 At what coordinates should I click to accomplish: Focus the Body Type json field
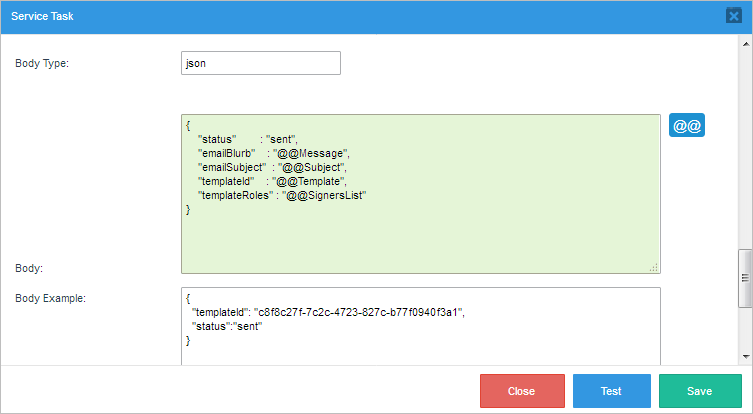[x=260, y=63]
